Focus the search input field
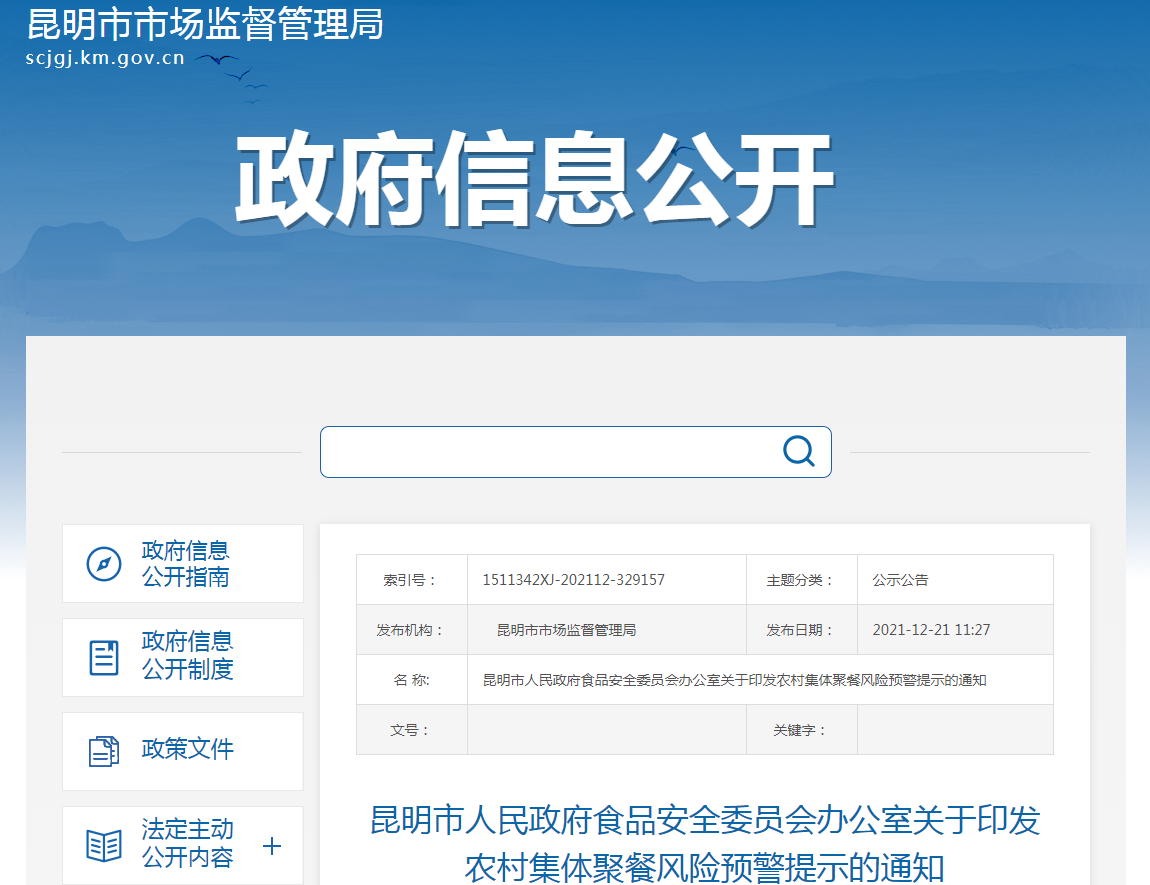This screenshot has height=885, width=1150. pyautogui.click(x=550, y=452)
